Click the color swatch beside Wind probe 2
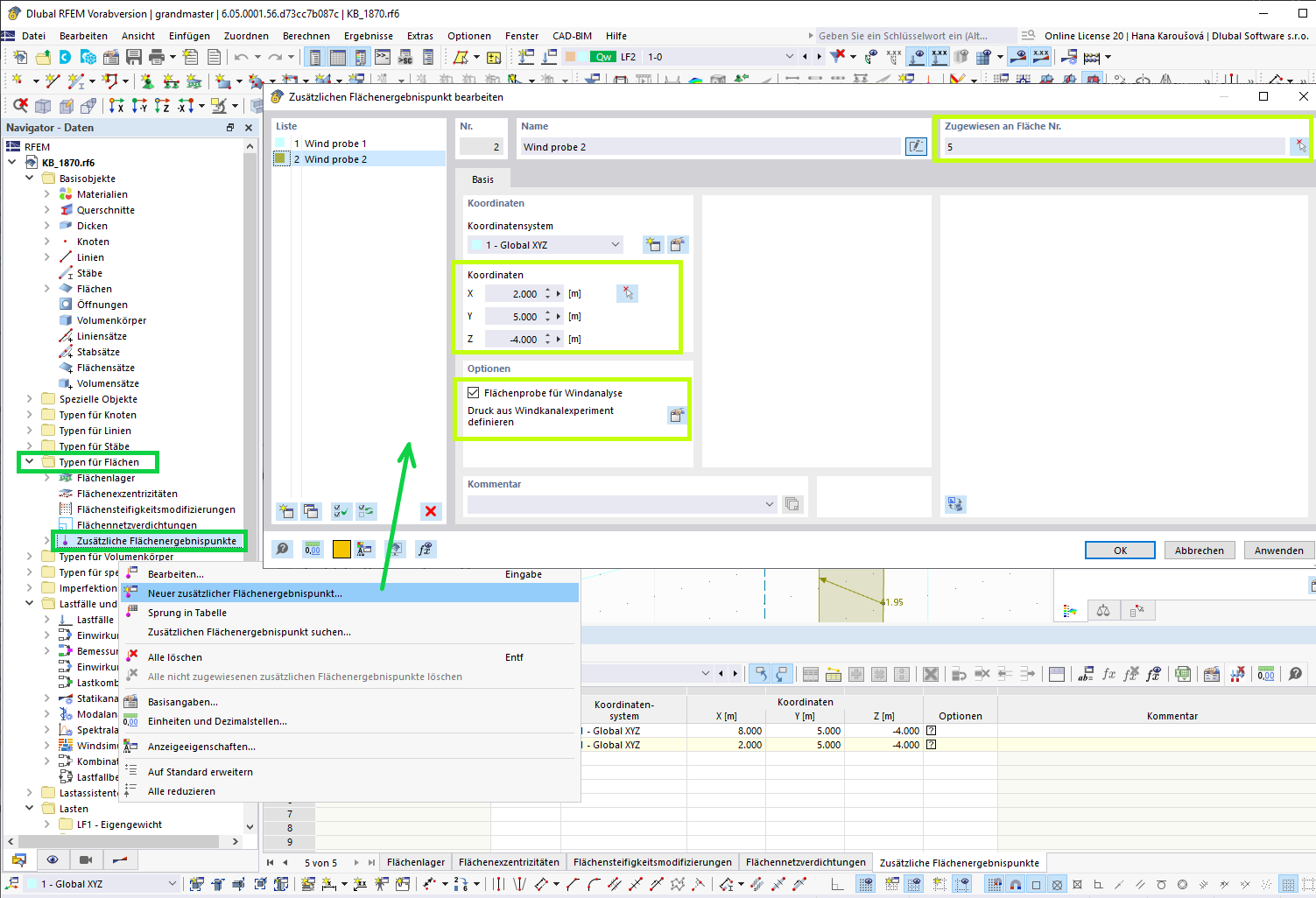Screen dimensions: 1316x898 pyautogui.click(x=280, y=158)
